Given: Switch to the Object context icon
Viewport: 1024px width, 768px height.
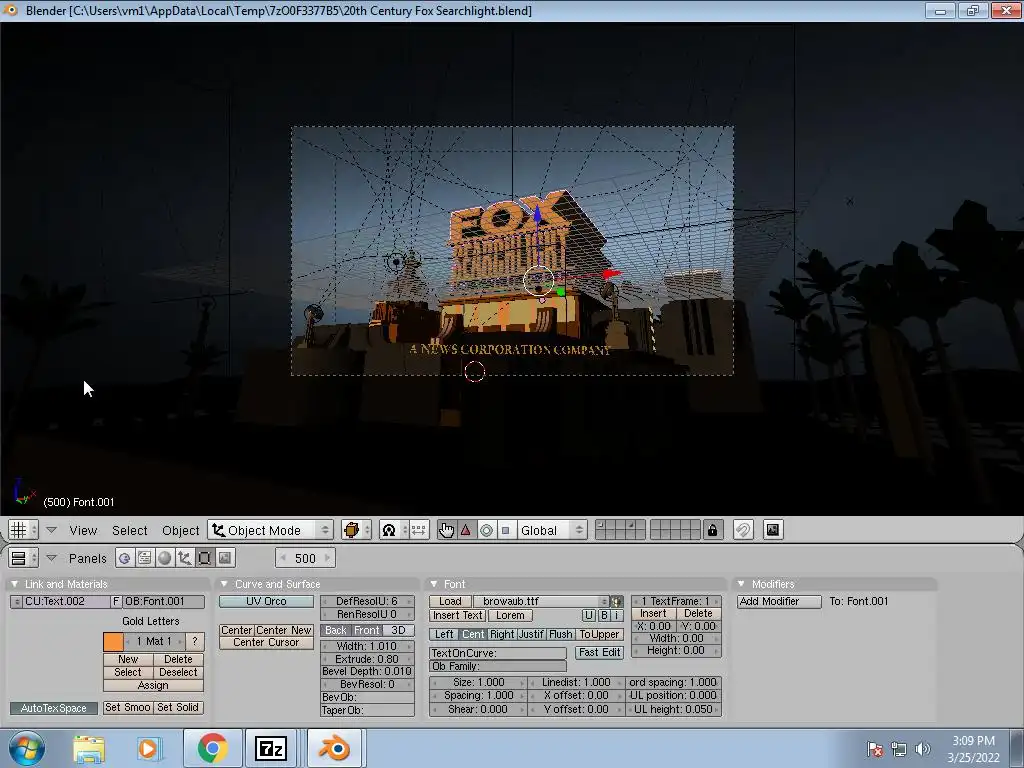Looking at the screenshot, I should 185,558.
